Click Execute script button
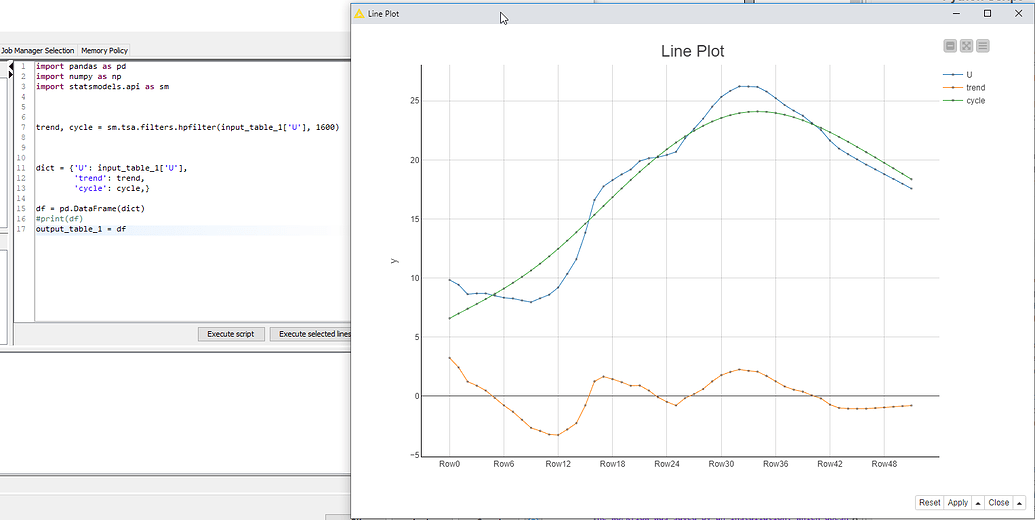Image resolution: width=1035 pixels, height=520 pixels. point(230,334)
